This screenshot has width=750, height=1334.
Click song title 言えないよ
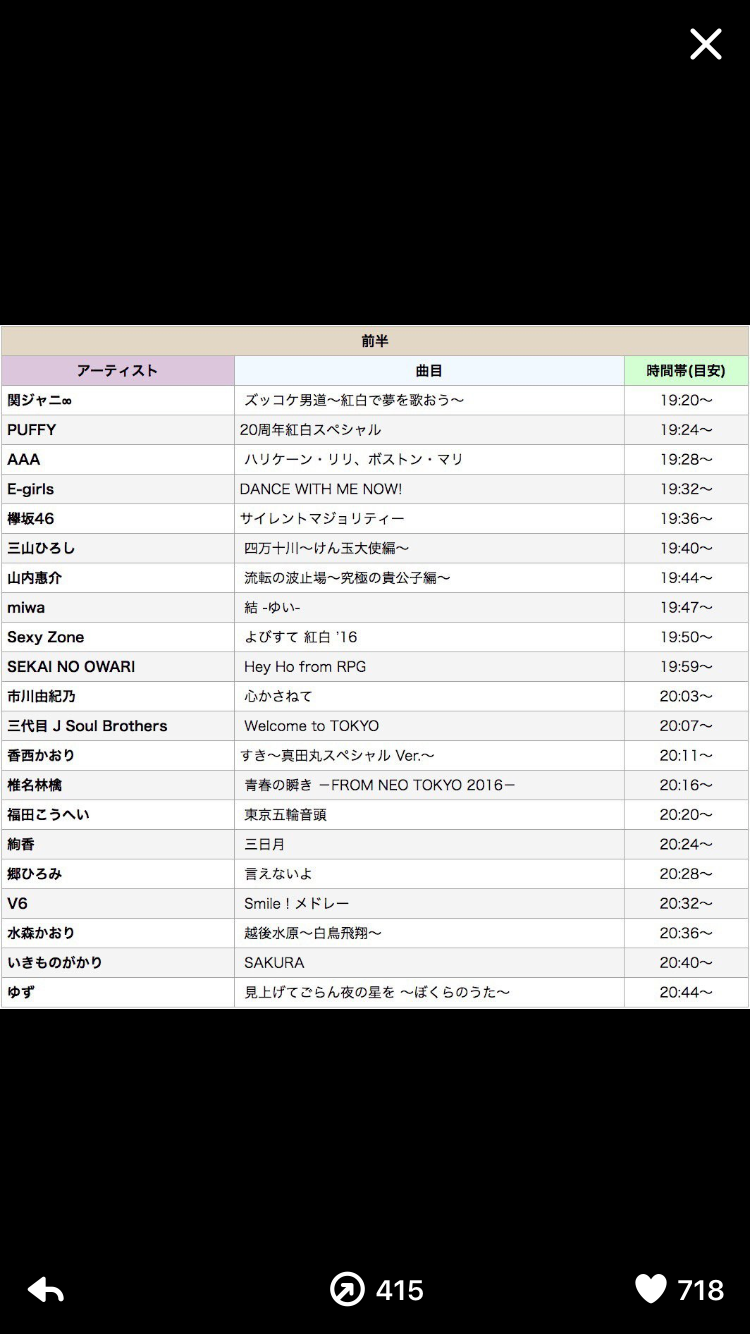(278, 874)
